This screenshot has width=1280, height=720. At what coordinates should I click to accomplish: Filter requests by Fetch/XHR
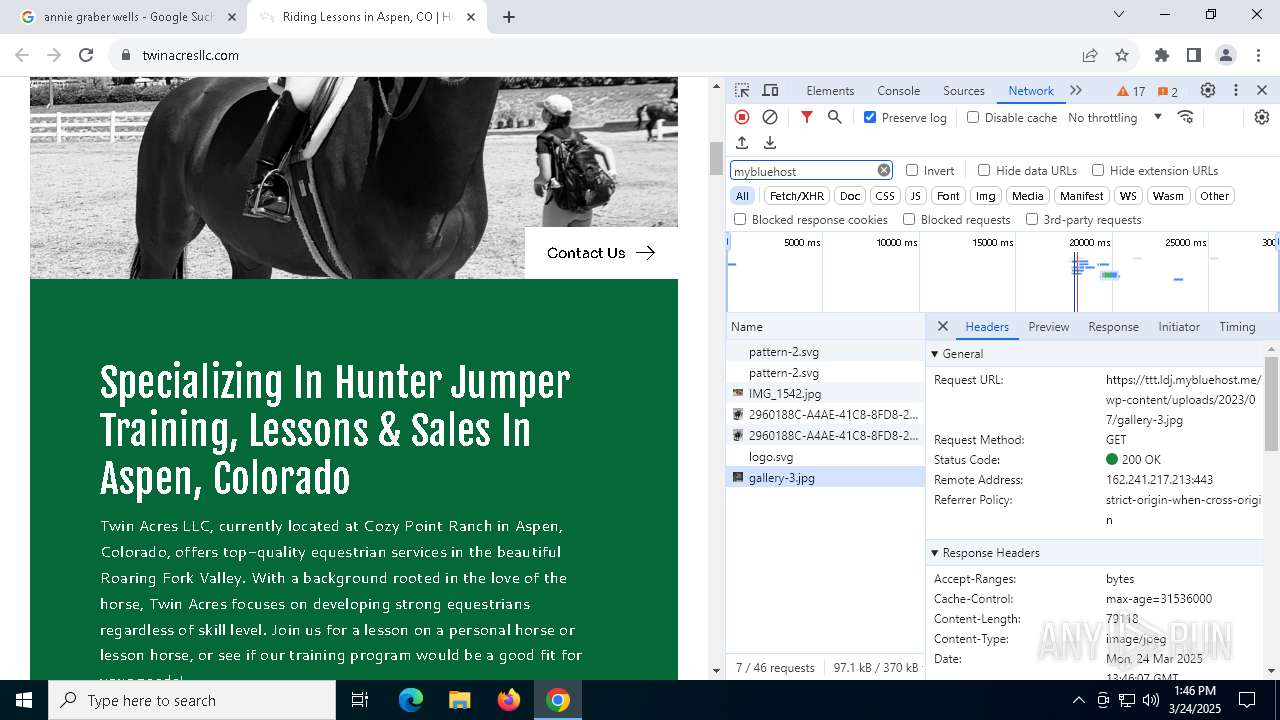pyautogui.click(x=797, y=196)
